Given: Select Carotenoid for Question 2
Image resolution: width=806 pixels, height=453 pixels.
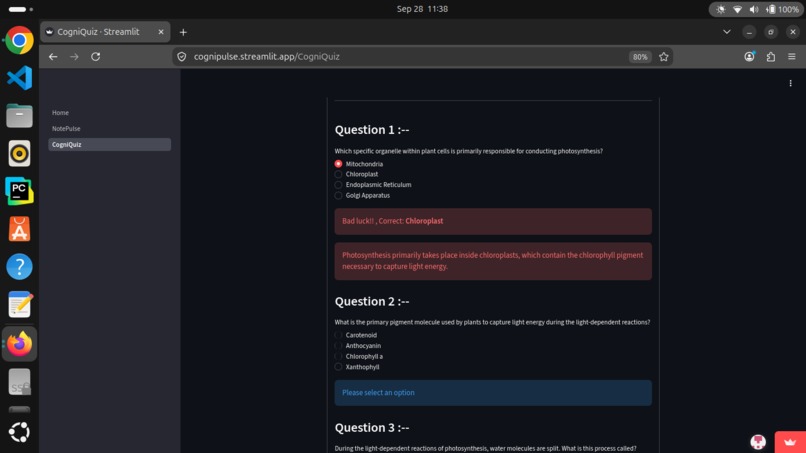Looking at the screenshot, I should click(356, 335).
